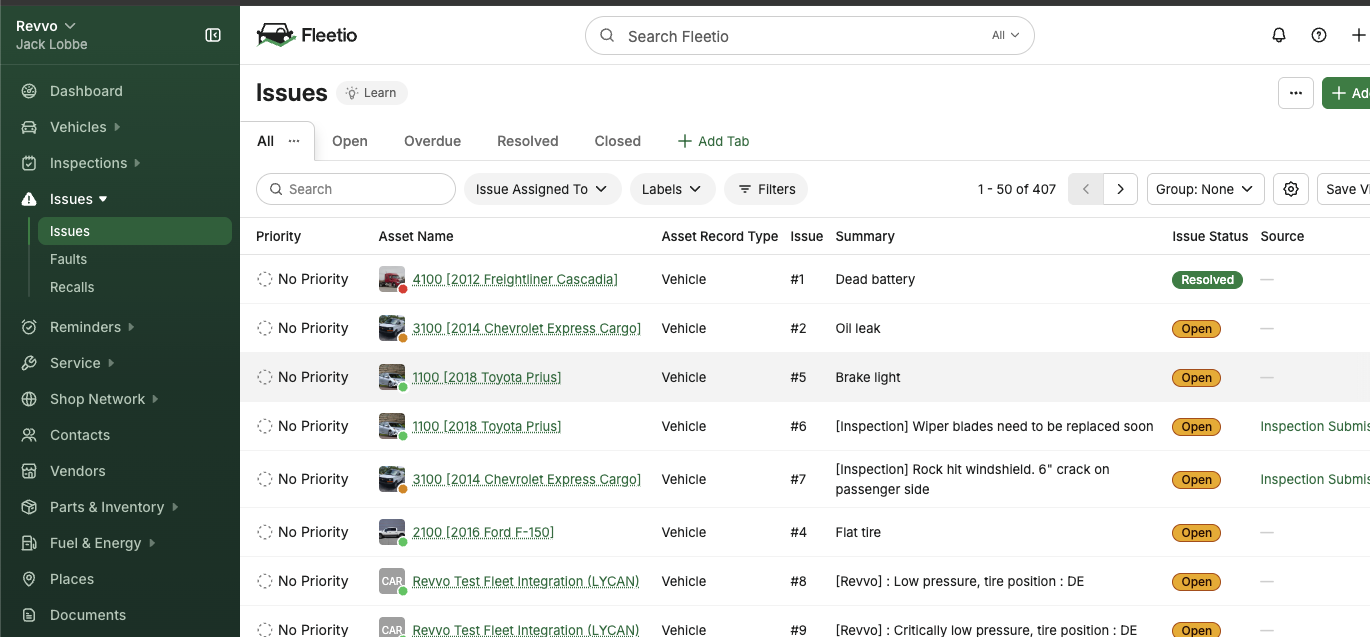This screenshot has width=1370, height=637.
Task: Go to next page of issues
Action: click(1120, 189)
